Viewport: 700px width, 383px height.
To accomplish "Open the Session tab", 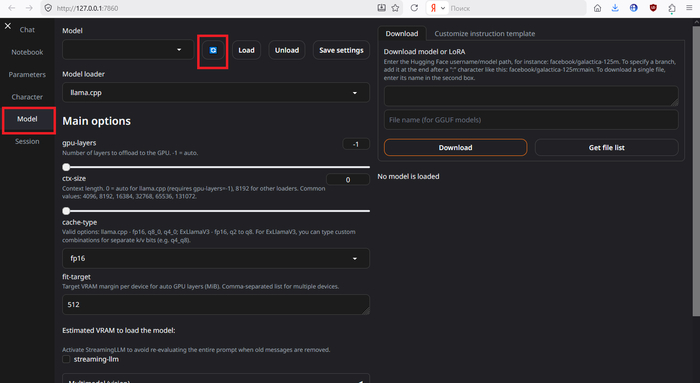I will (27, 142).
